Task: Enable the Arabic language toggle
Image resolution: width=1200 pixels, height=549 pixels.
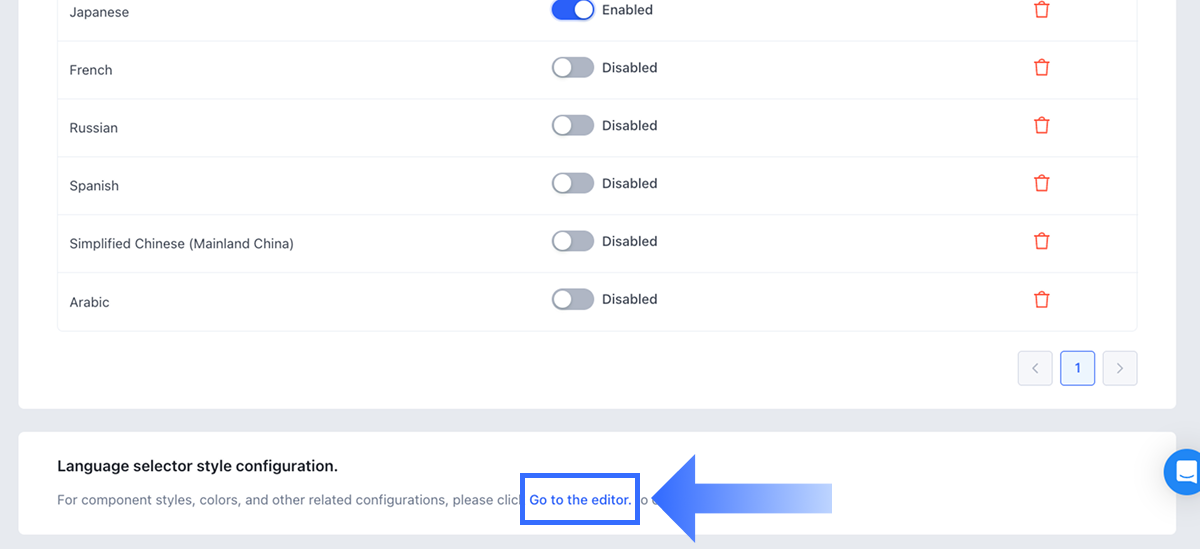Action: (573, 299)
